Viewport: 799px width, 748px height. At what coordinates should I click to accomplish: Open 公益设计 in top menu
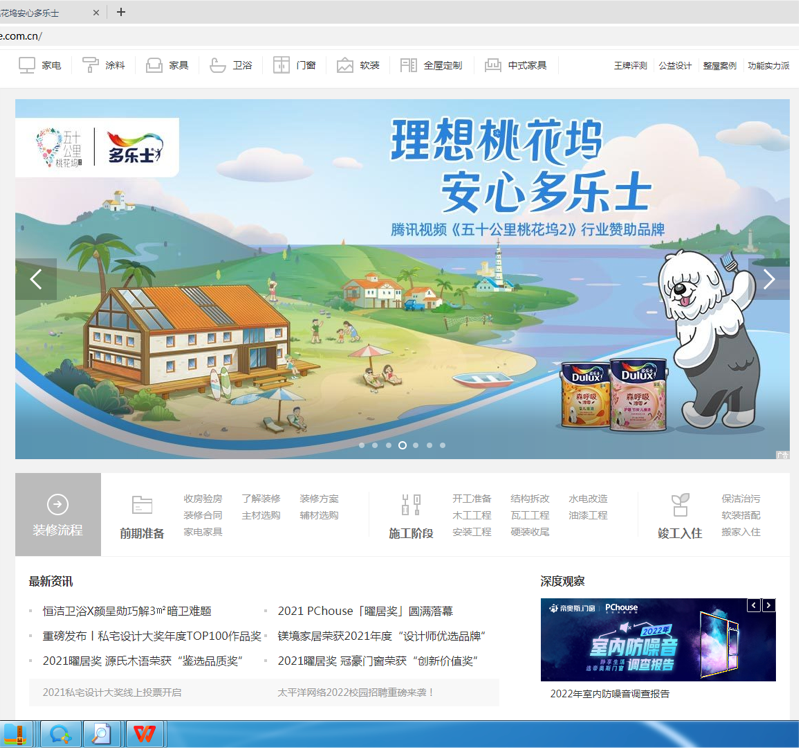click(675, 66)
